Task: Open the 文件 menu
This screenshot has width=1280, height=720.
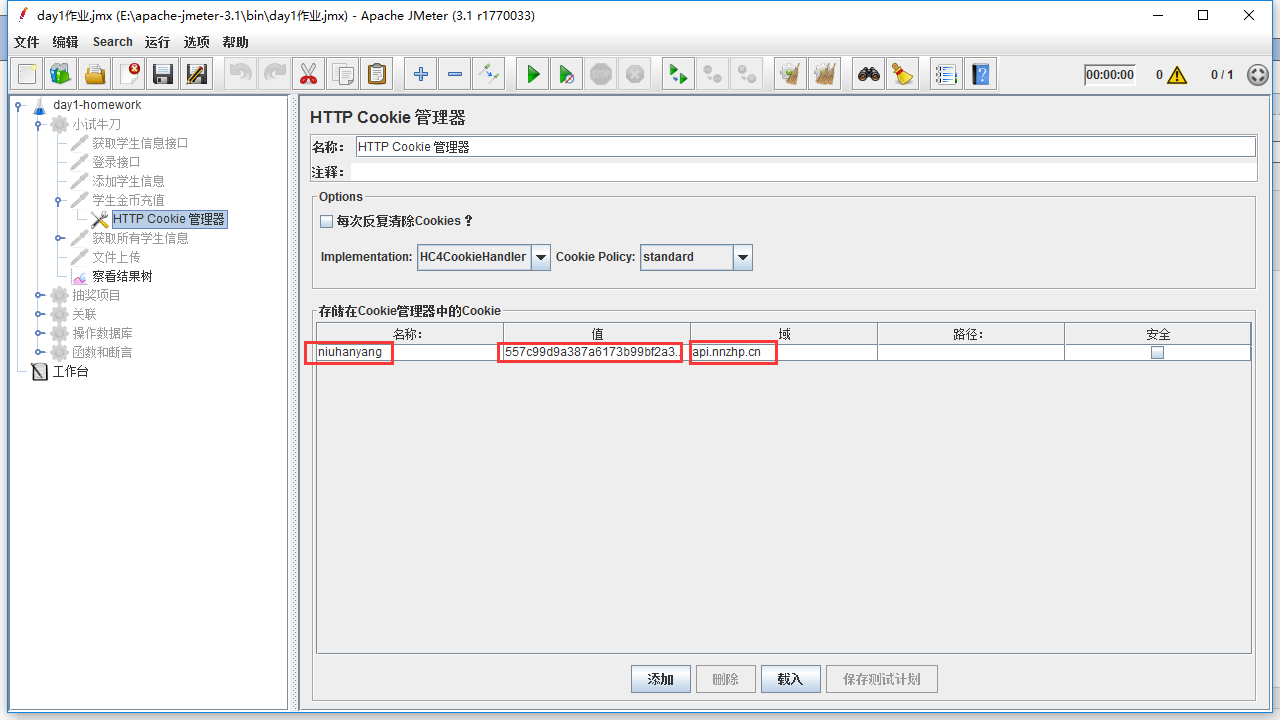Action: point(26,42)
